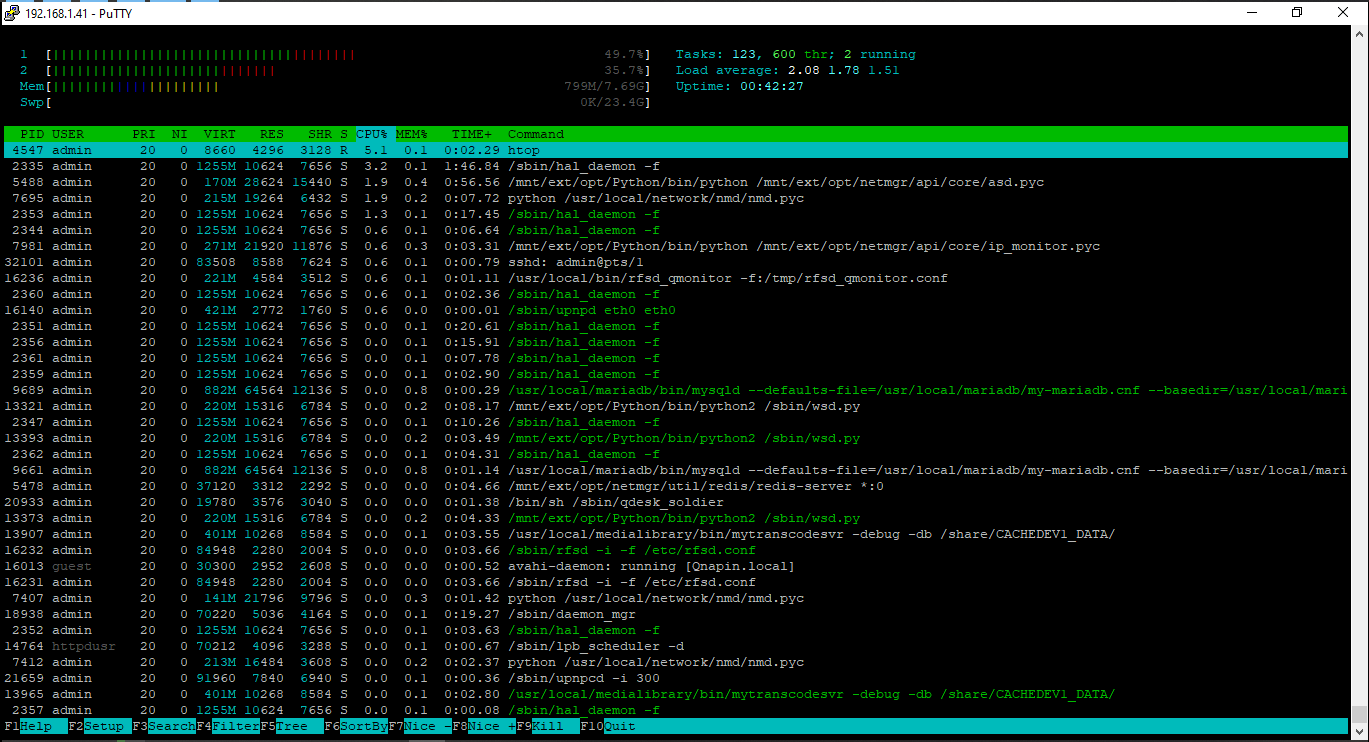Click the PID column header
The width and height of the screenshot is (1369, 742).
[x=32, y=134]
